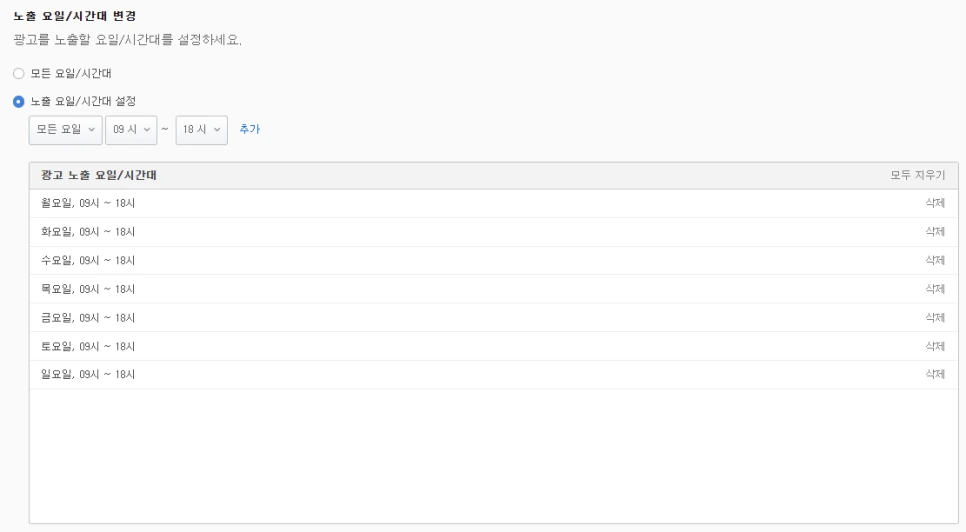Delete the 수요일 09시~18시 entry
The width and height of the screenshot is (966, 532).
click(935, 260)
